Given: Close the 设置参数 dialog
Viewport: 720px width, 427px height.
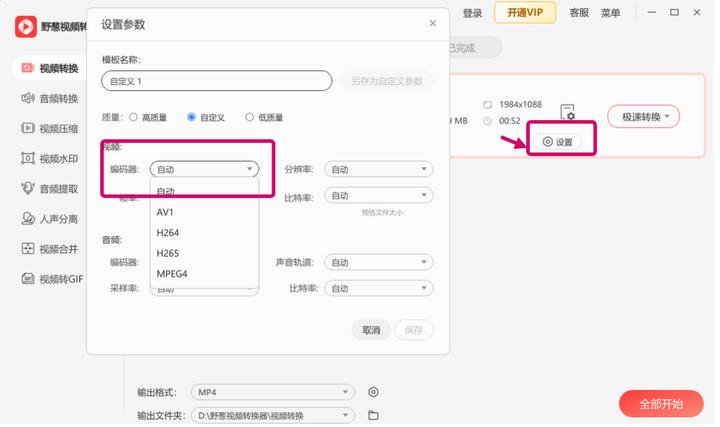Looking at the screenshot, I should click(433, 23).
